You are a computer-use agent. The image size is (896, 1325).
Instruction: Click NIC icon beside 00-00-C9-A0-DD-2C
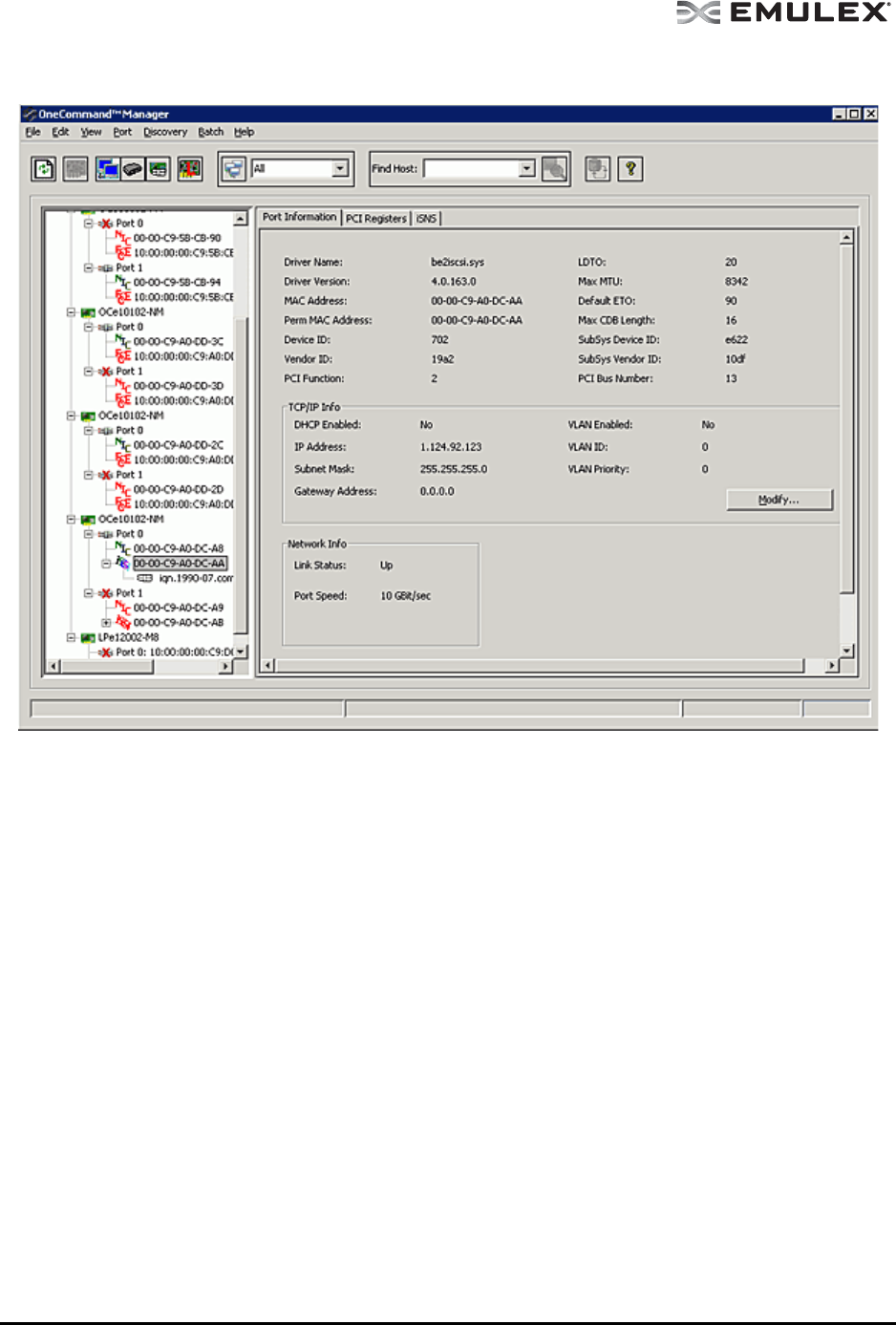point(122,445)
